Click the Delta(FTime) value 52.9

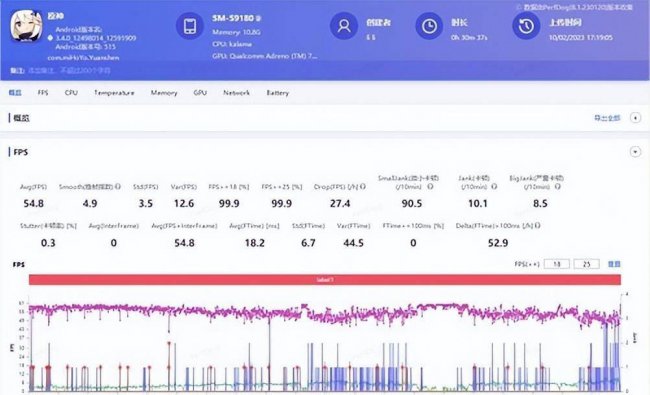click(x=498, y=243)
